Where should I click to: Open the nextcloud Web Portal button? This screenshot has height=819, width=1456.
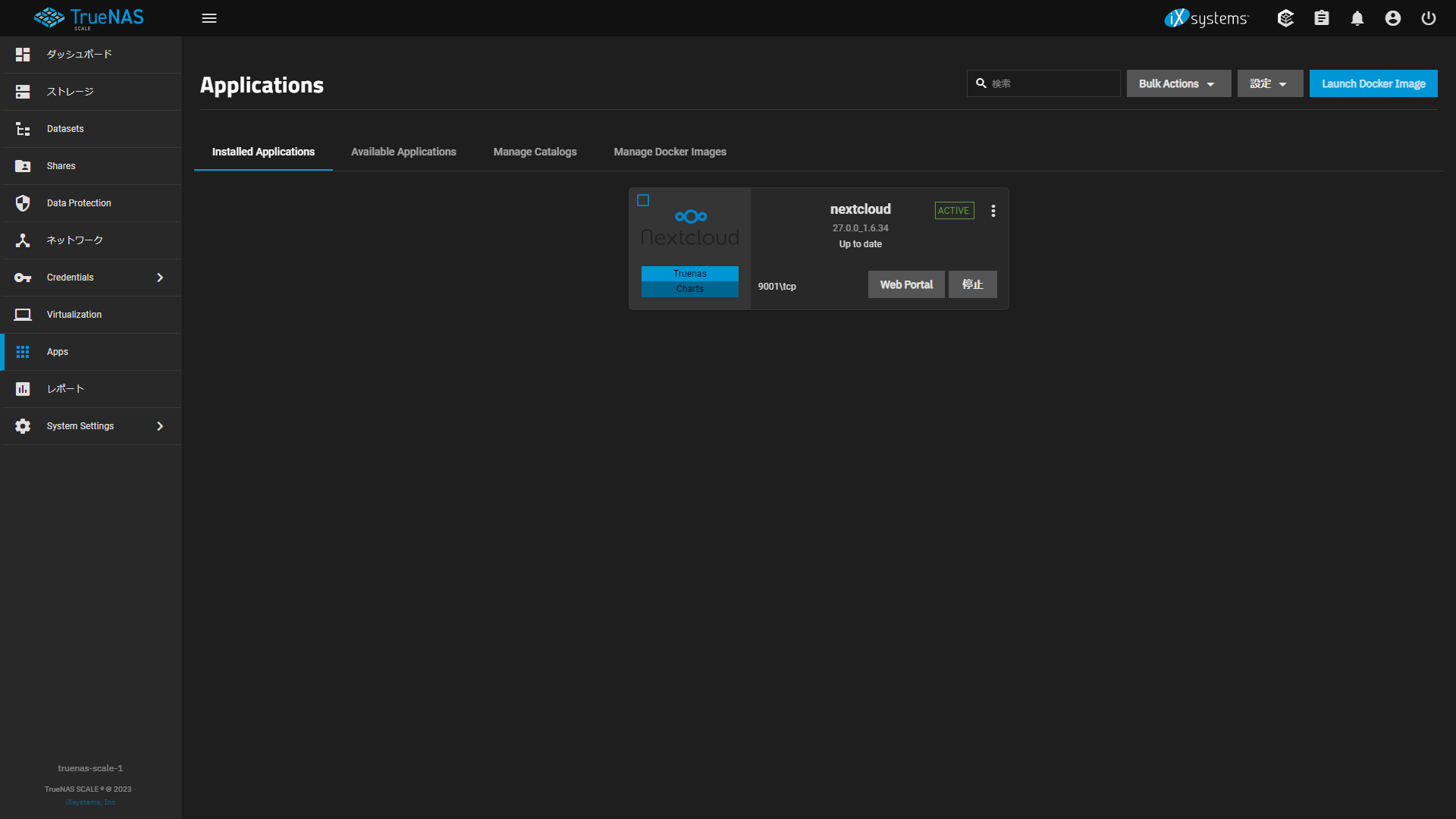coord(906,284)
